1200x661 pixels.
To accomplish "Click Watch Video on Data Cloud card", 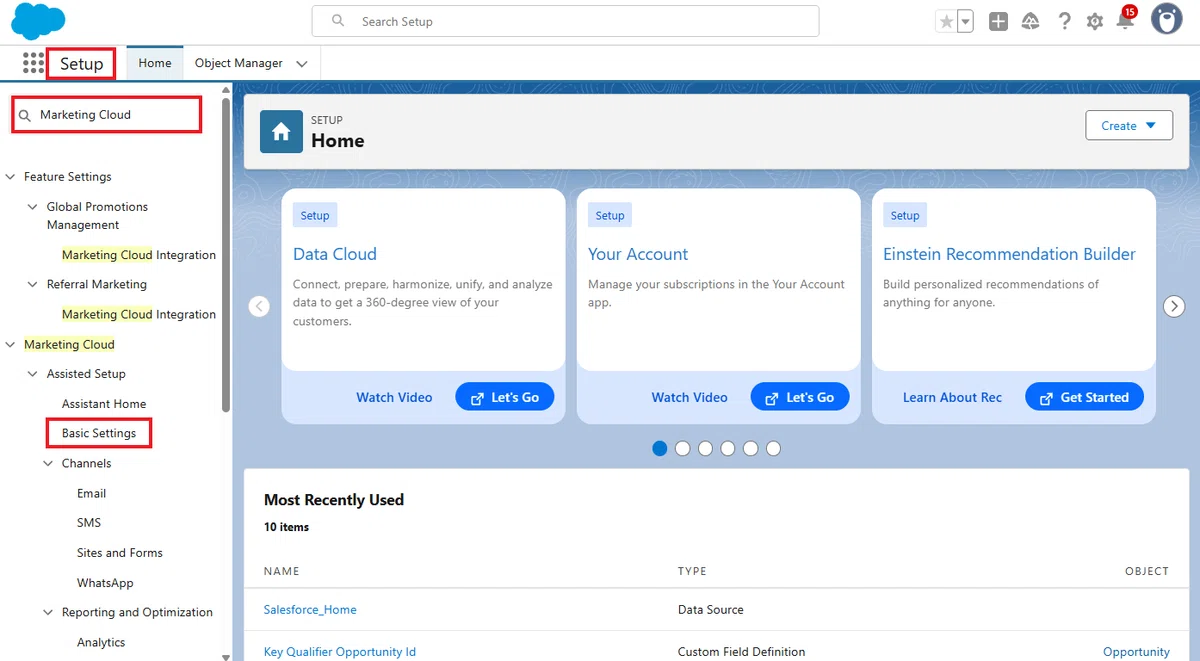I will pyautogui.click(x=394, y=397).
